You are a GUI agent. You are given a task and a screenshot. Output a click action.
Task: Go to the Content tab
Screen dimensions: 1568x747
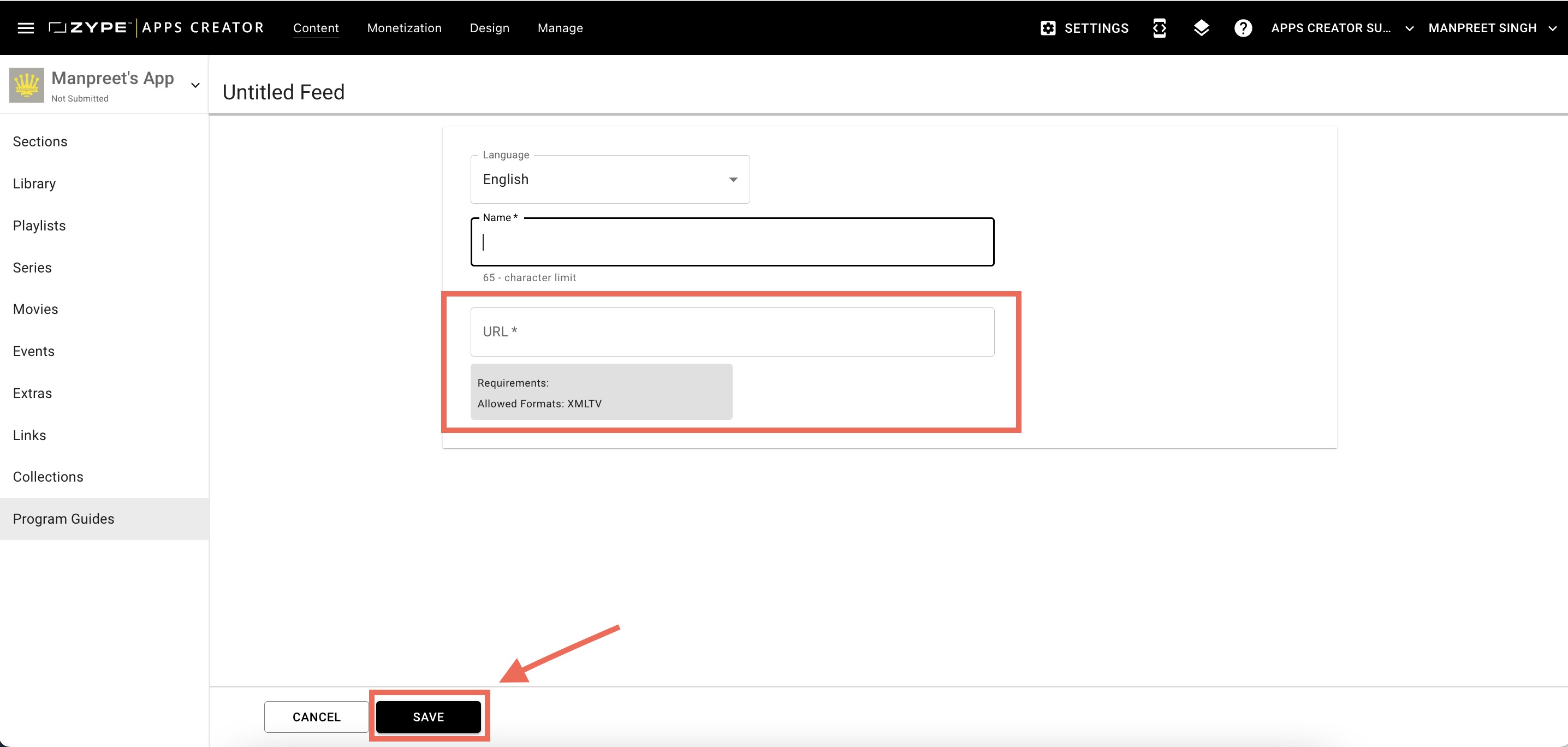(316, 28)
